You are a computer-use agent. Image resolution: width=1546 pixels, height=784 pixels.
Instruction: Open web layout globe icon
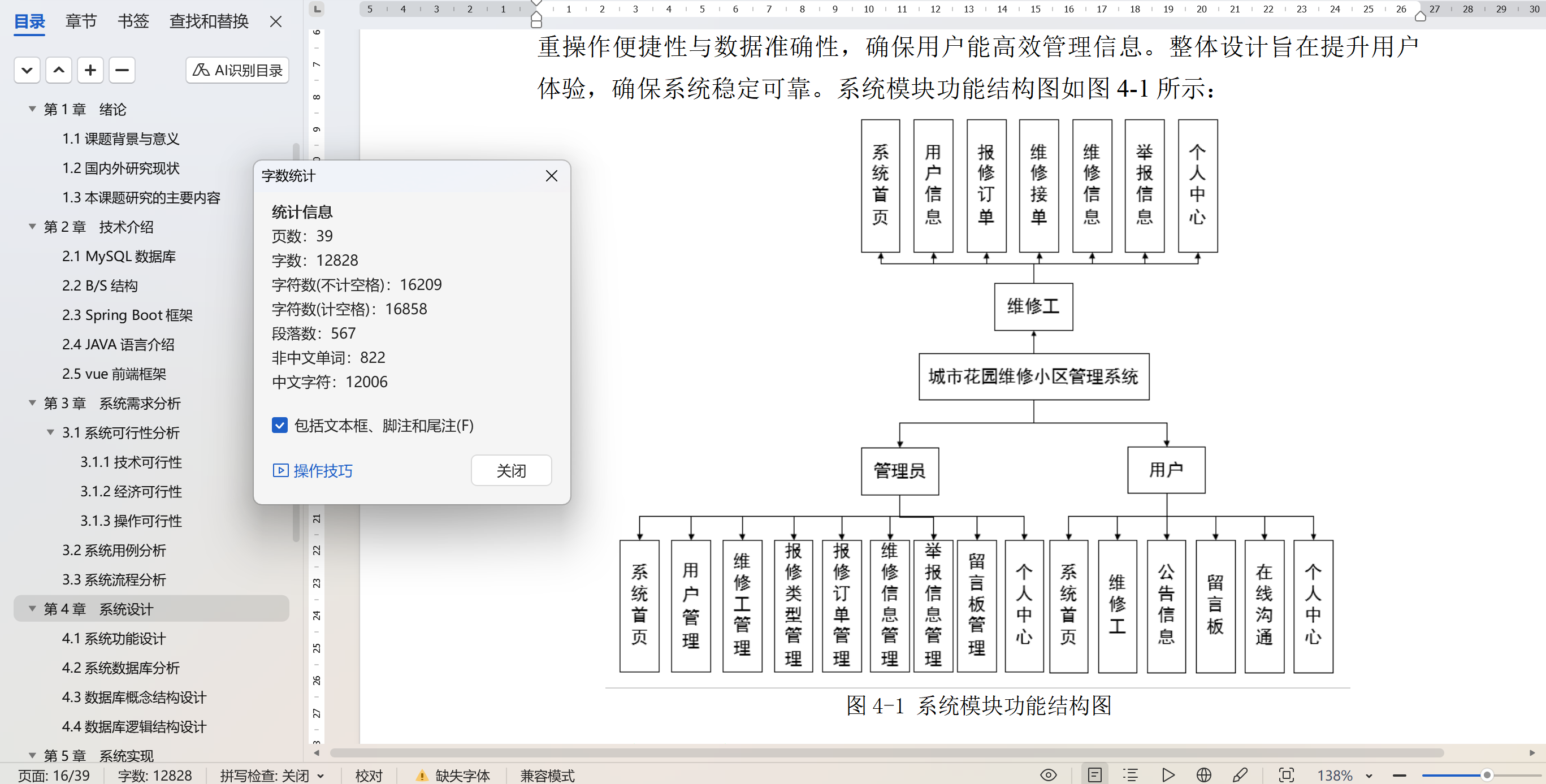click(x=1203, y=775)
